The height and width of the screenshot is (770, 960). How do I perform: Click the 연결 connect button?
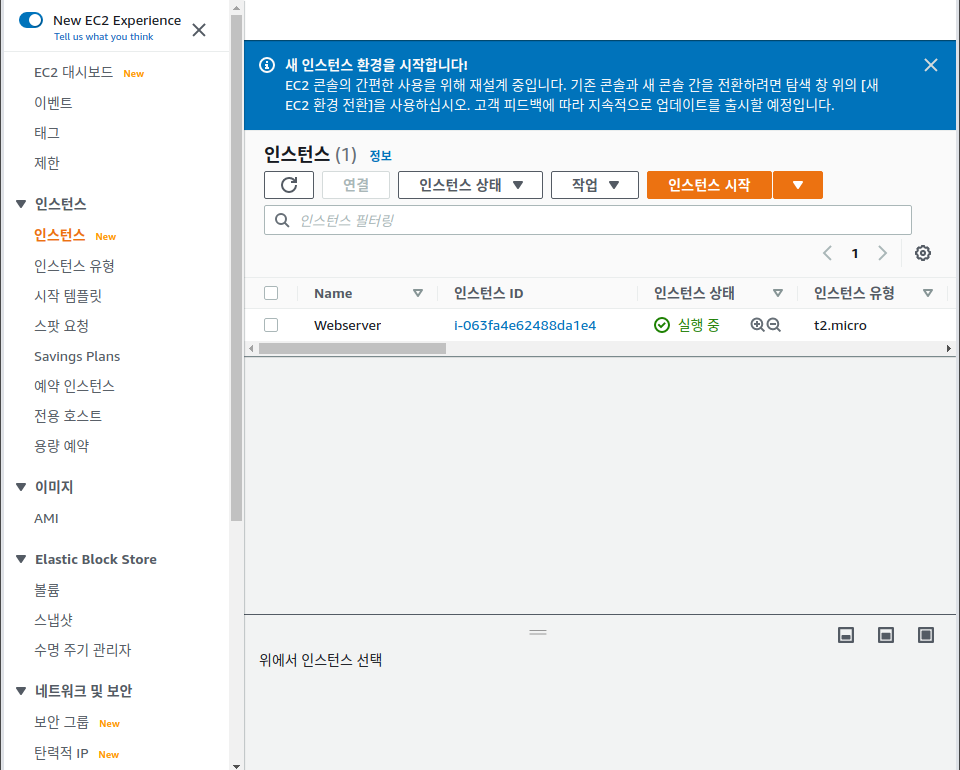[x=356, y=185]
